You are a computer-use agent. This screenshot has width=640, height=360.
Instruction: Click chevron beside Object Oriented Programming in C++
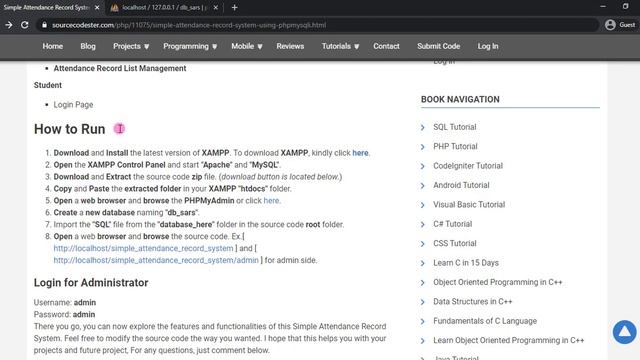tap(423, 282)
